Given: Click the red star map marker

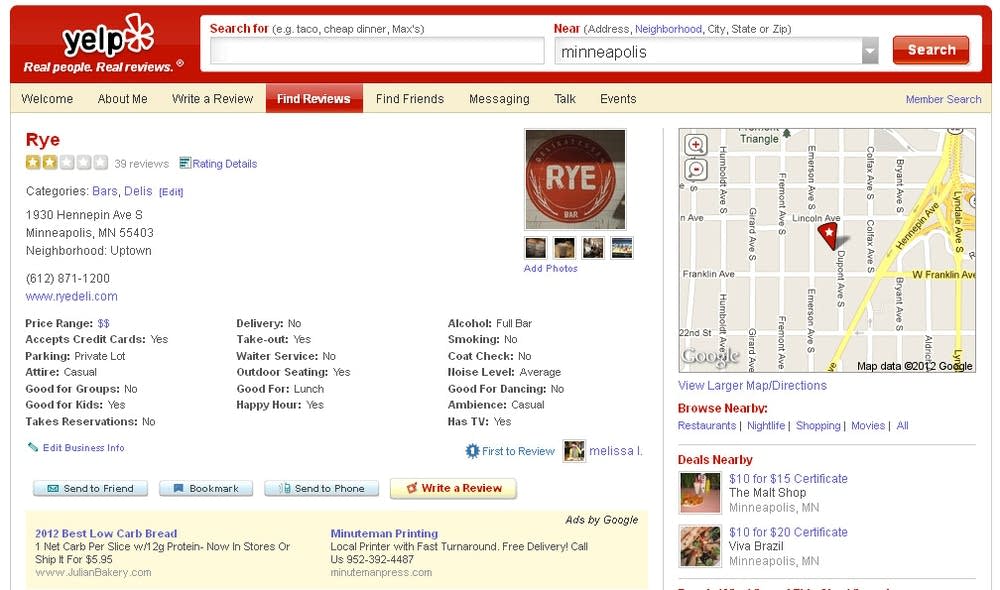Looking at the screenshot, I should point(830,235).
